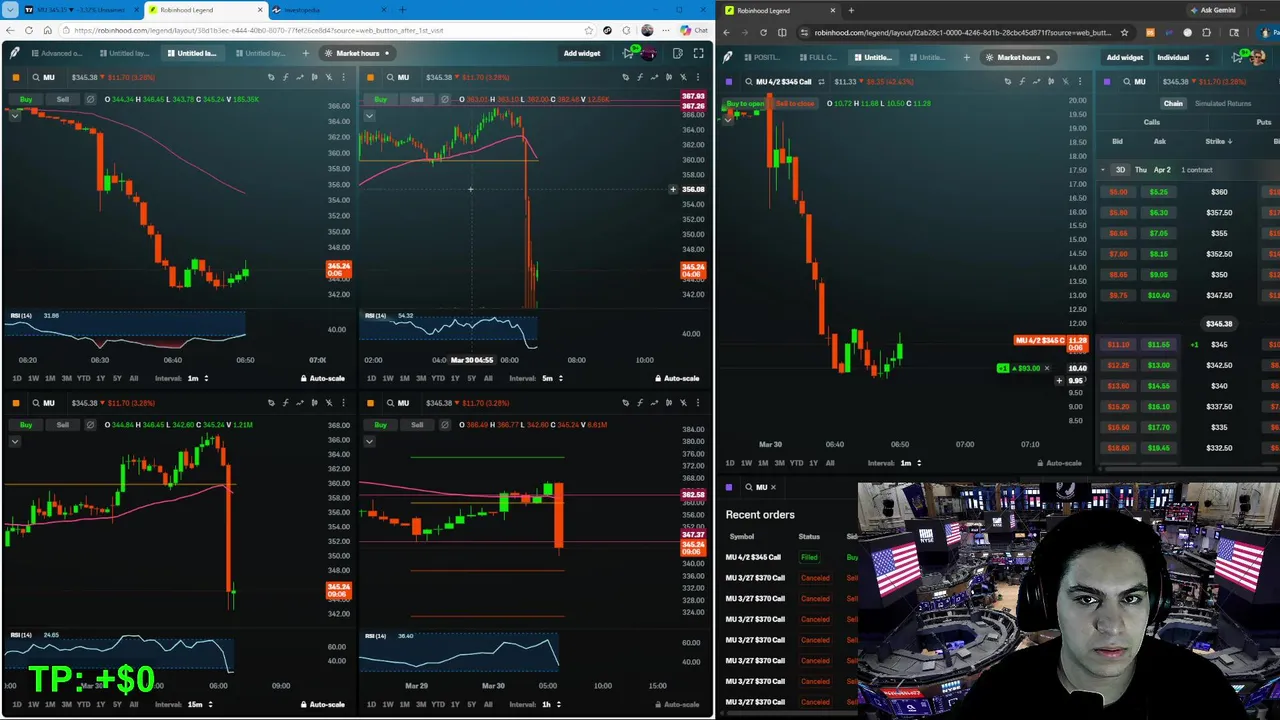Open the more-options dots in the 1h chart header
Viewport: 1280px width, 720px height.
(x=699, y=403)
